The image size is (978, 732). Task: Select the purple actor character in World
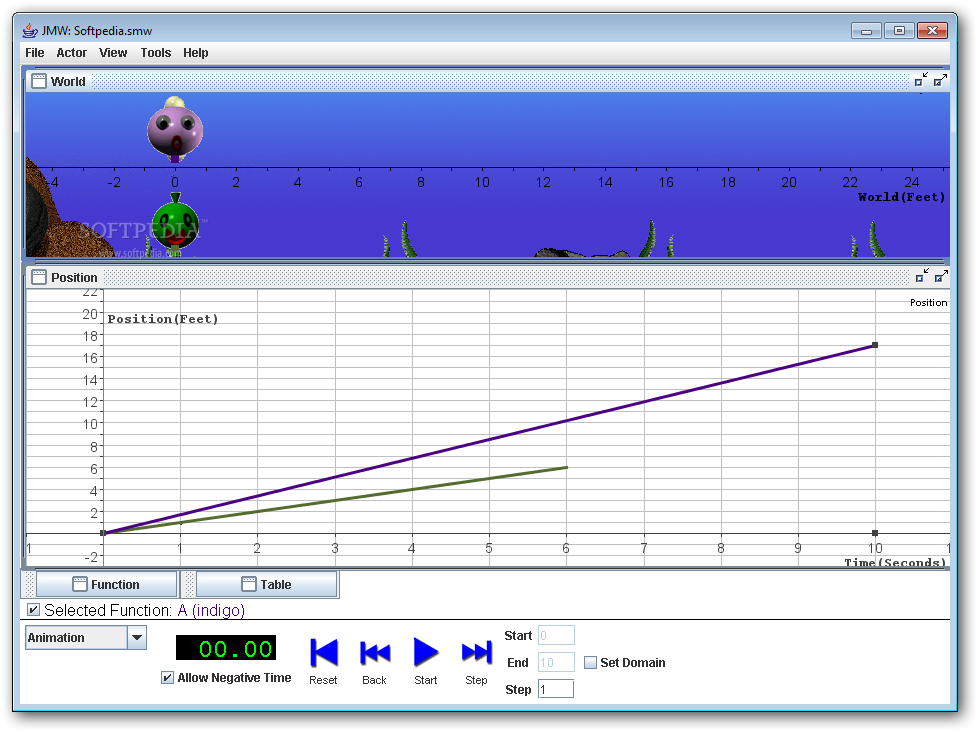tap(175, 129)
